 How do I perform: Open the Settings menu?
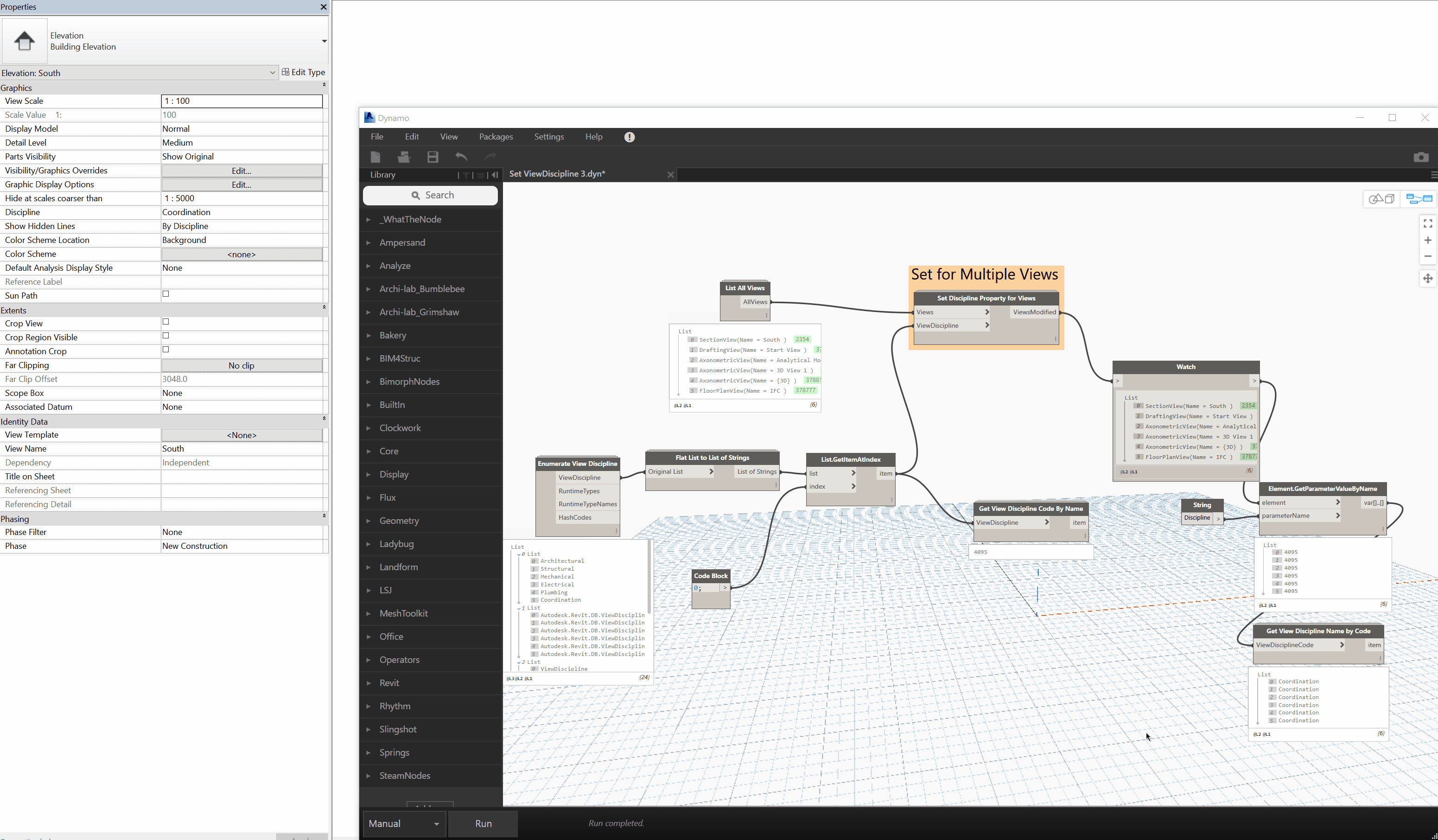[548, 137]
